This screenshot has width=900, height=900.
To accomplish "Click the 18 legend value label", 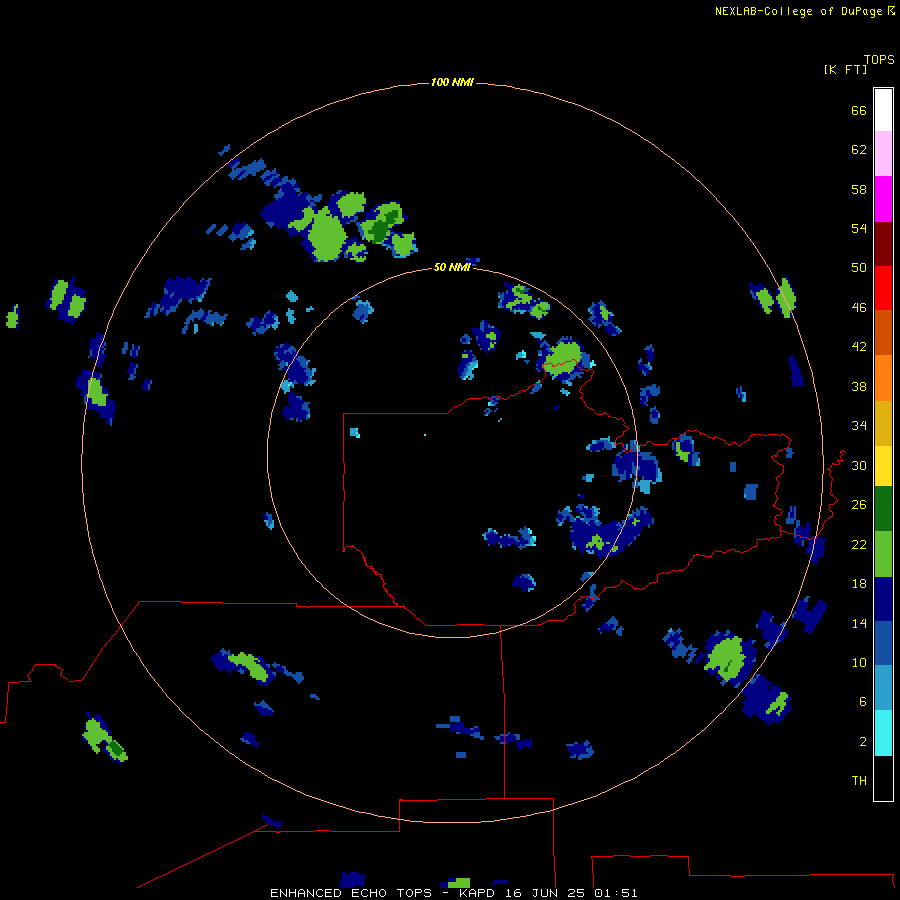I will tap(859, 584).
